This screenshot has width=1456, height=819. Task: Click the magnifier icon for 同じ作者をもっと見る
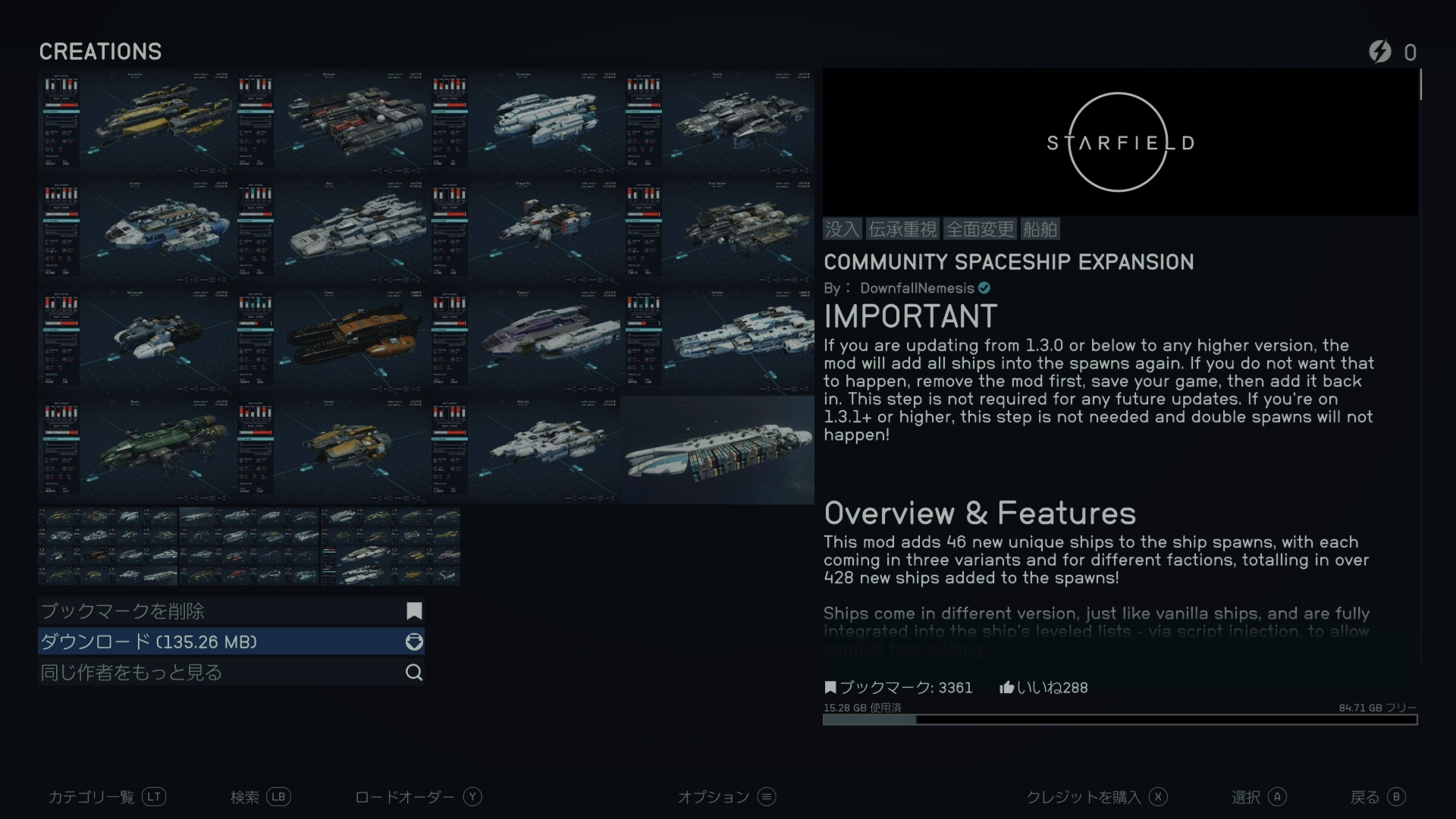point(414,673)
